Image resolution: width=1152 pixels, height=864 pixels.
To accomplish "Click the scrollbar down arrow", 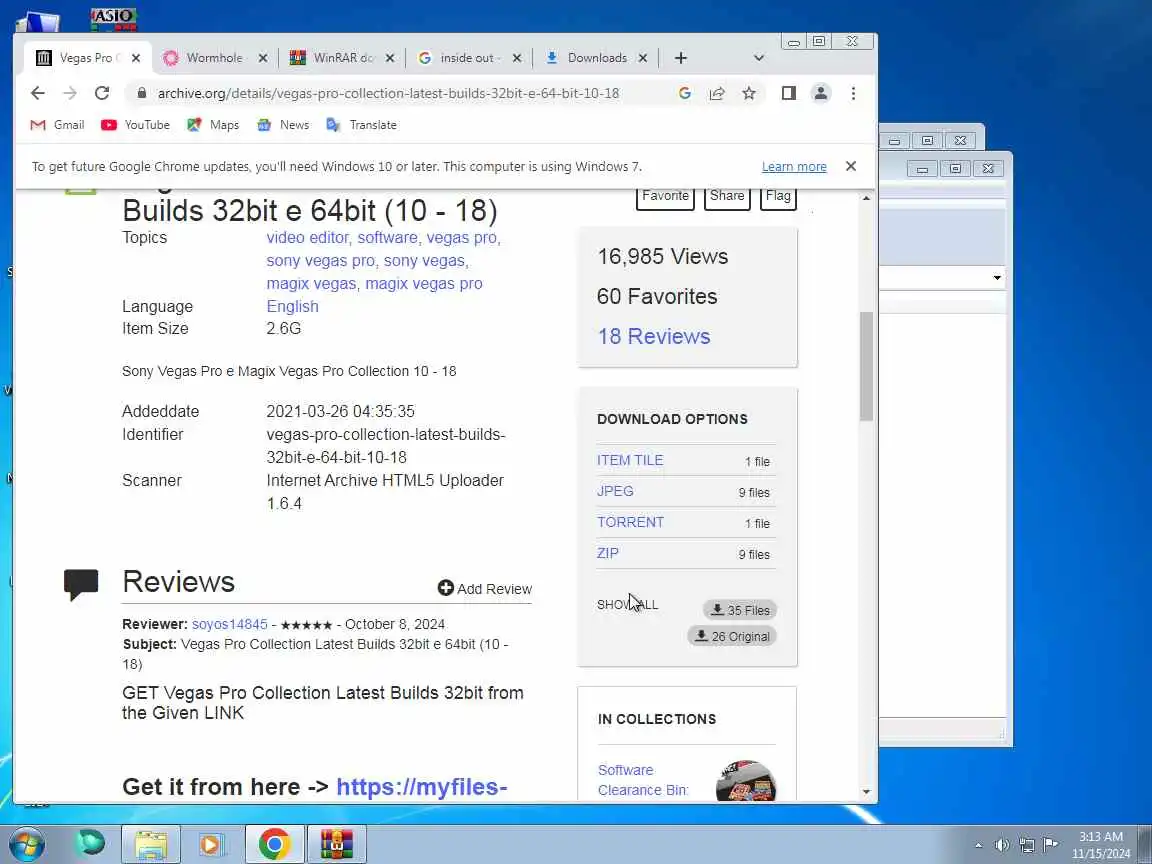I will (x=866, y=791).
